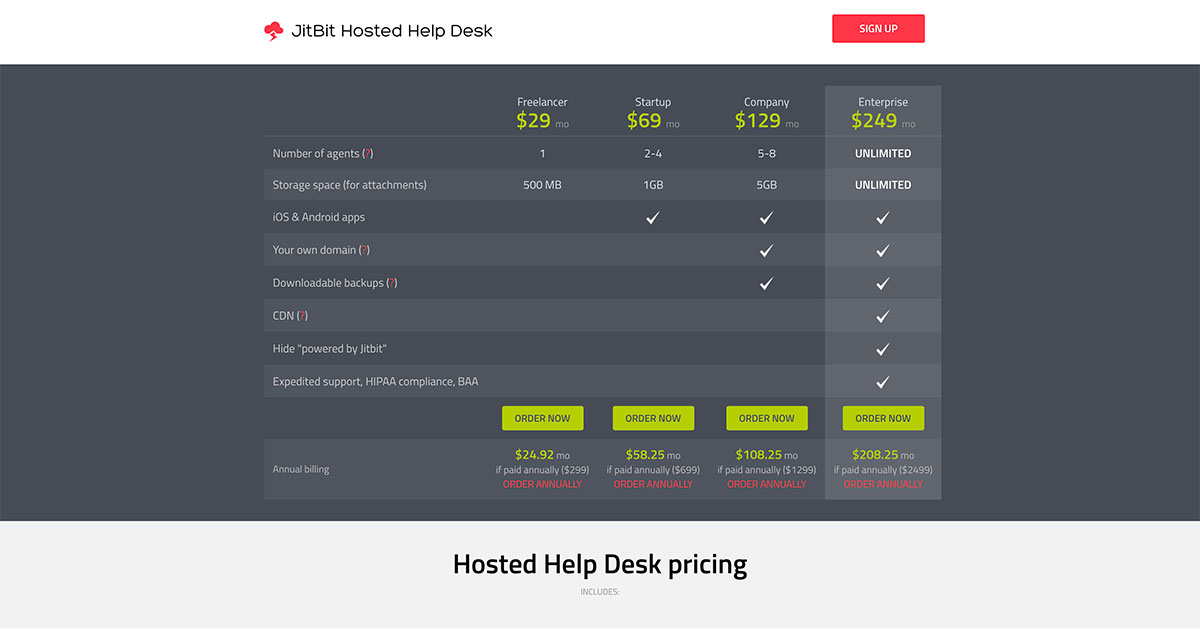Click the Startup iOS & Android apps checkmark

click(653, 217)
